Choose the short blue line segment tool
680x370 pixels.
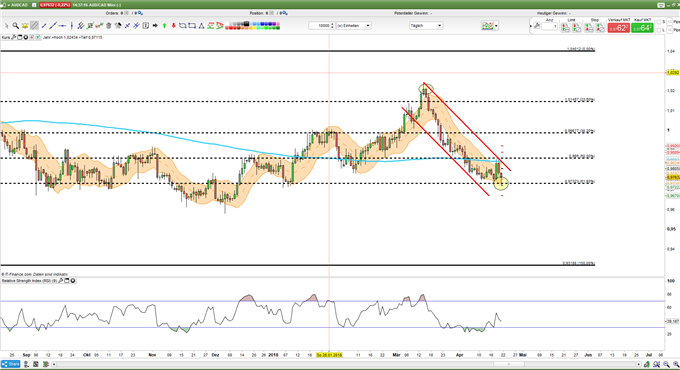click(44, 26)
